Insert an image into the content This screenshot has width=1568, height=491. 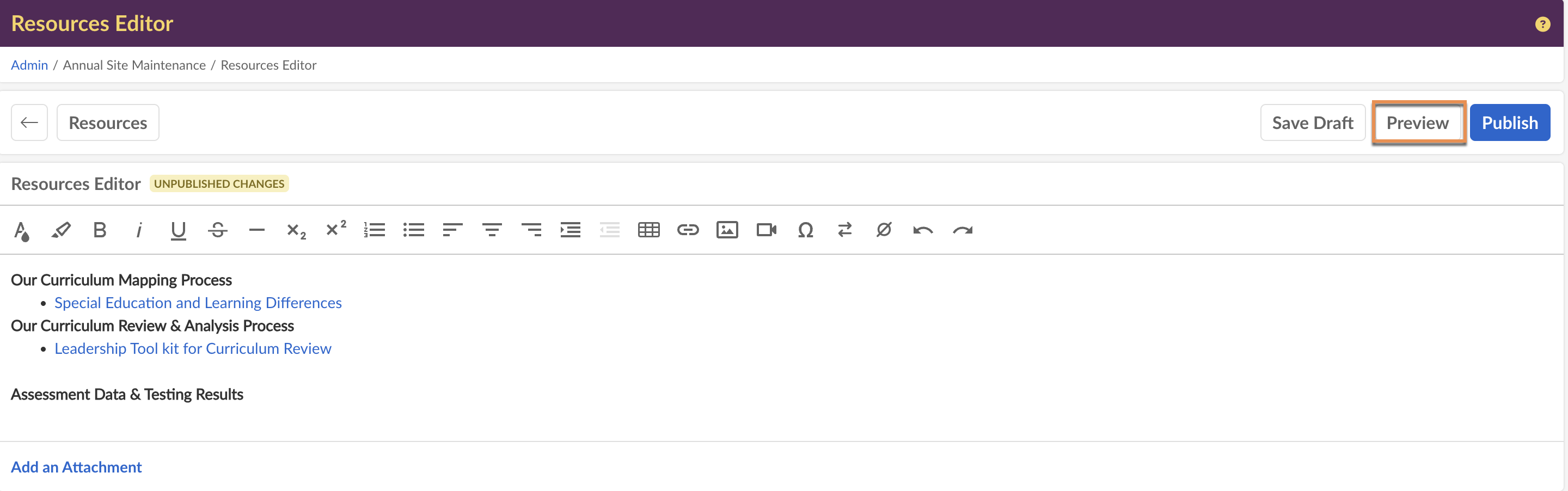pyautogui.click(x=727, y=230)
